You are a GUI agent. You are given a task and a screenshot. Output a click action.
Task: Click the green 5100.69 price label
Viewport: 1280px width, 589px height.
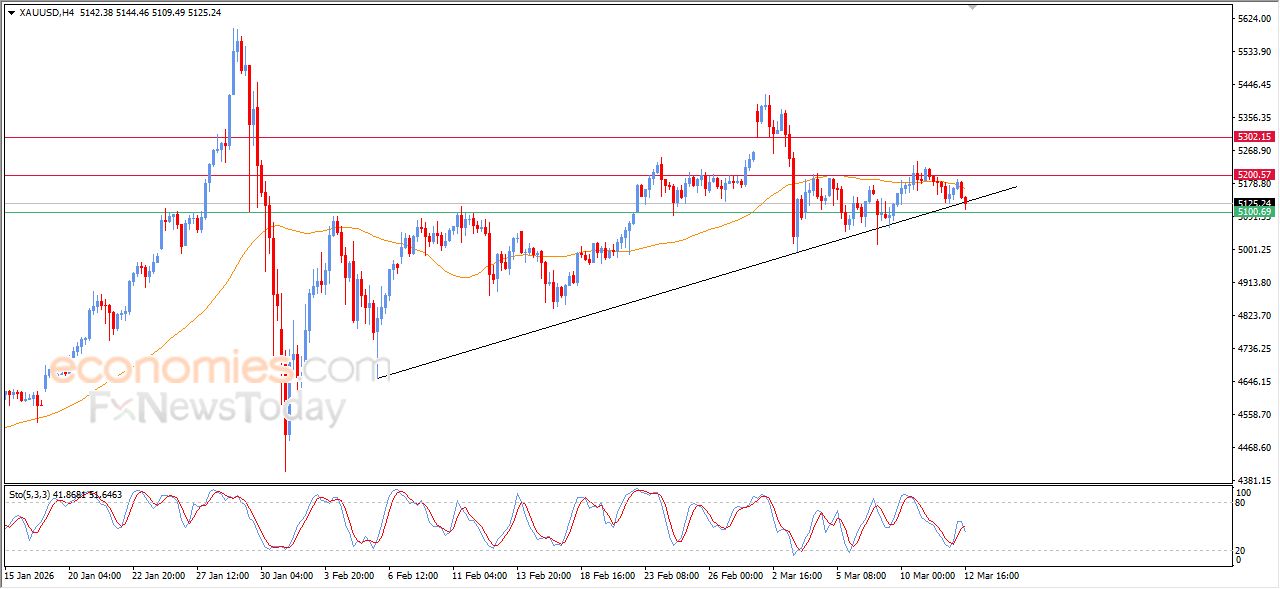click(x=1253, y=212)
